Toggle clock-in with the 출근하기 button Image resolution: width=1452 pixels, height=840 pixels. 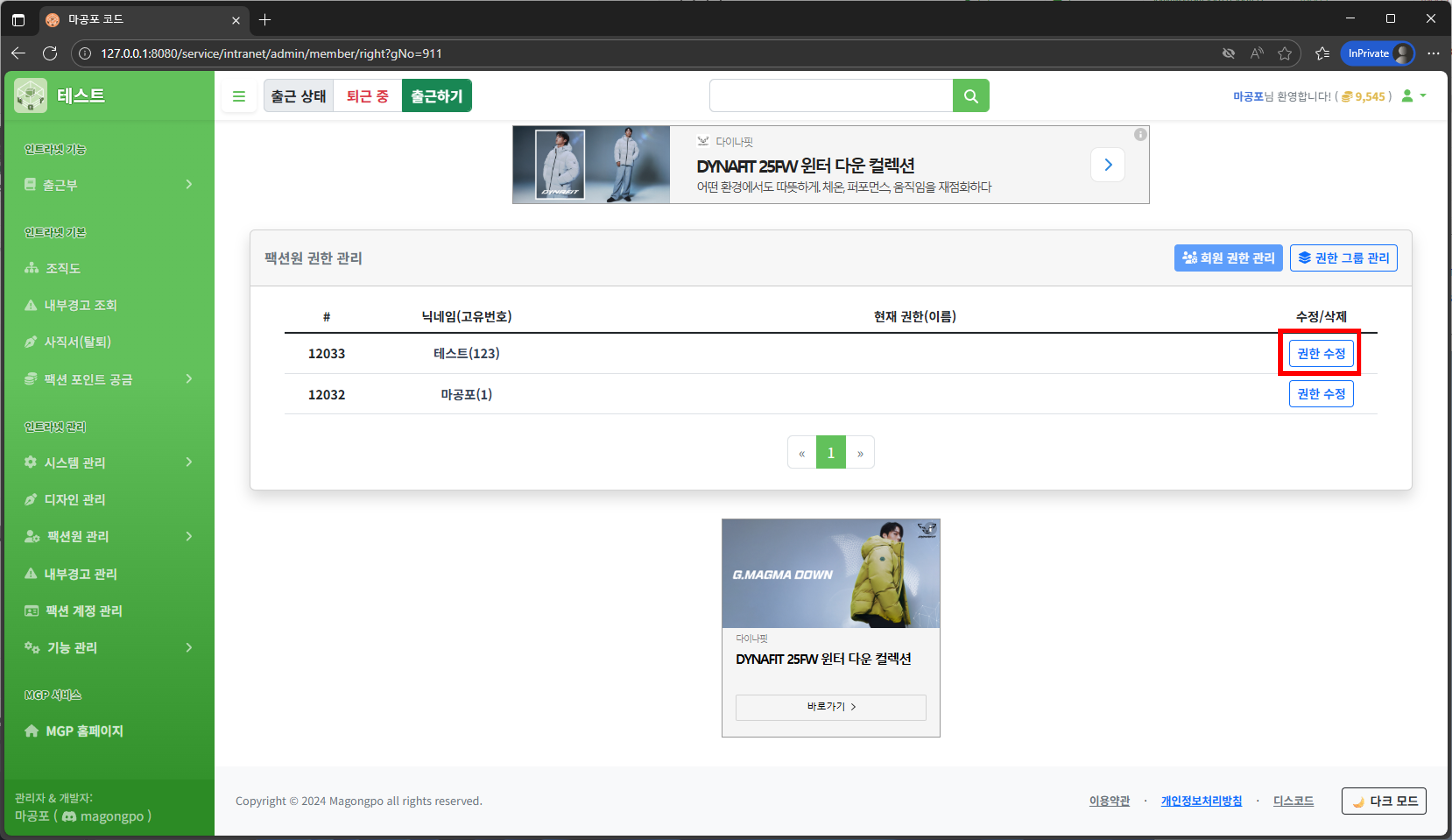436,96
